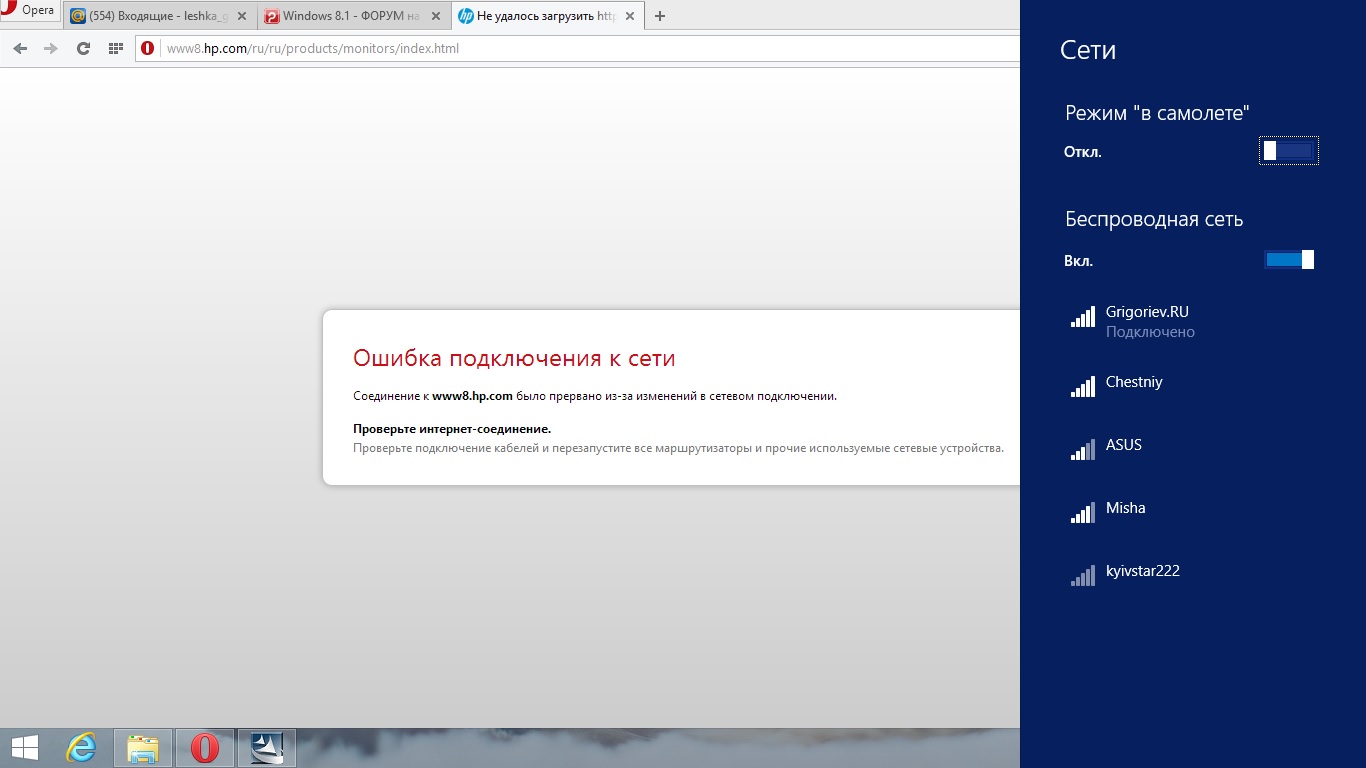The height and width of the screenshot is (768, 1366).
Task: Click the 'Подключено' status text
Action: (1150, 332)
